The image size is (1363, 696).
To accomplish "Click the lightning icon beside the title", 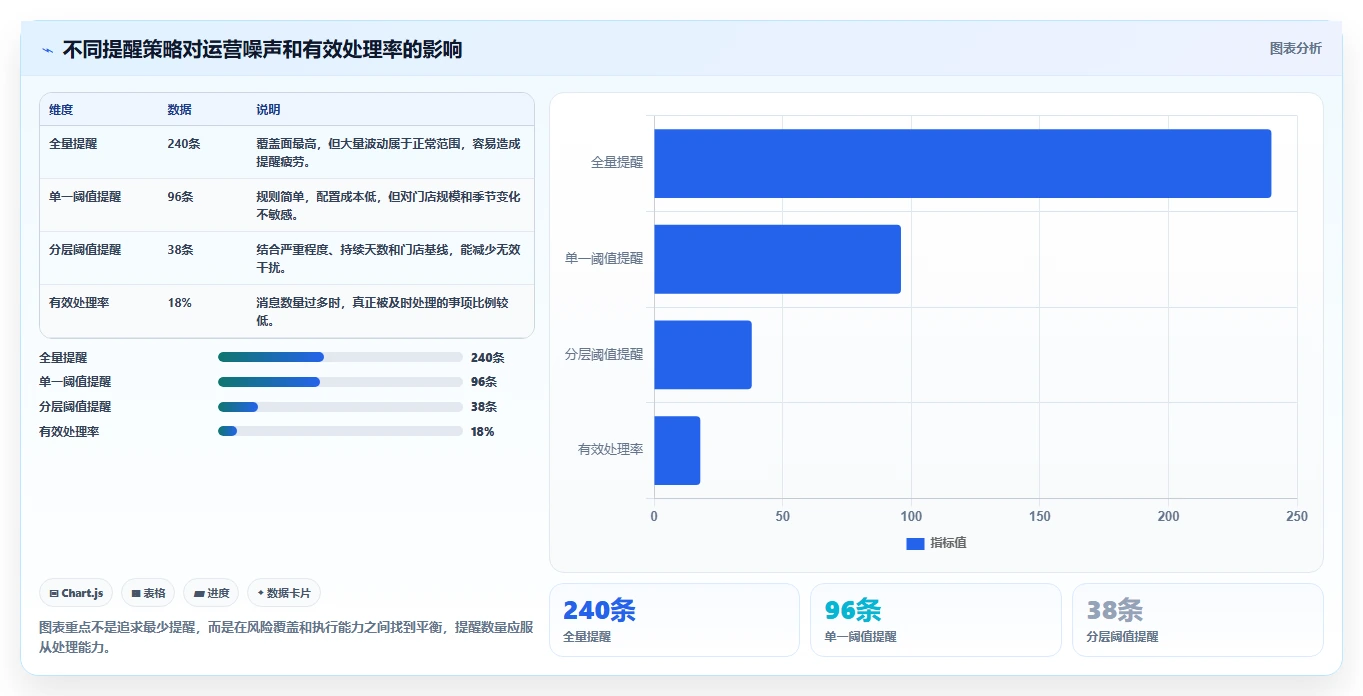I will (x=47, y=50).
